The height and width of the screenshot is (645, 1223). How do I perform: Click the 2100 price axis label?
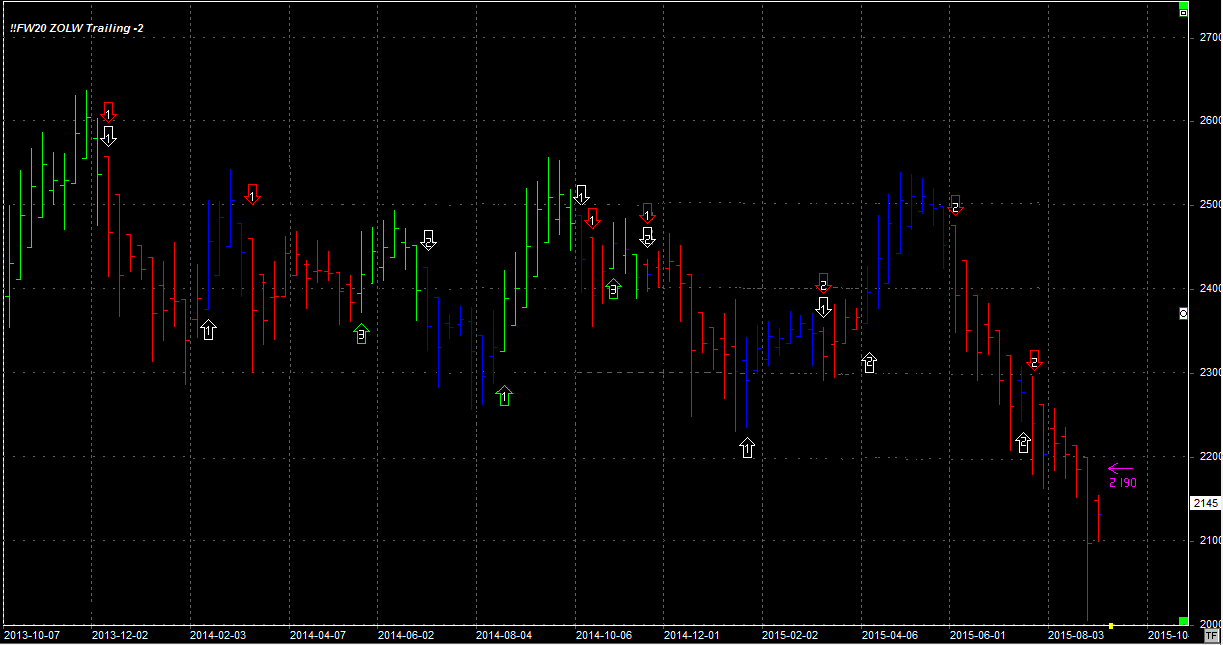click(x=1210, y=541)
